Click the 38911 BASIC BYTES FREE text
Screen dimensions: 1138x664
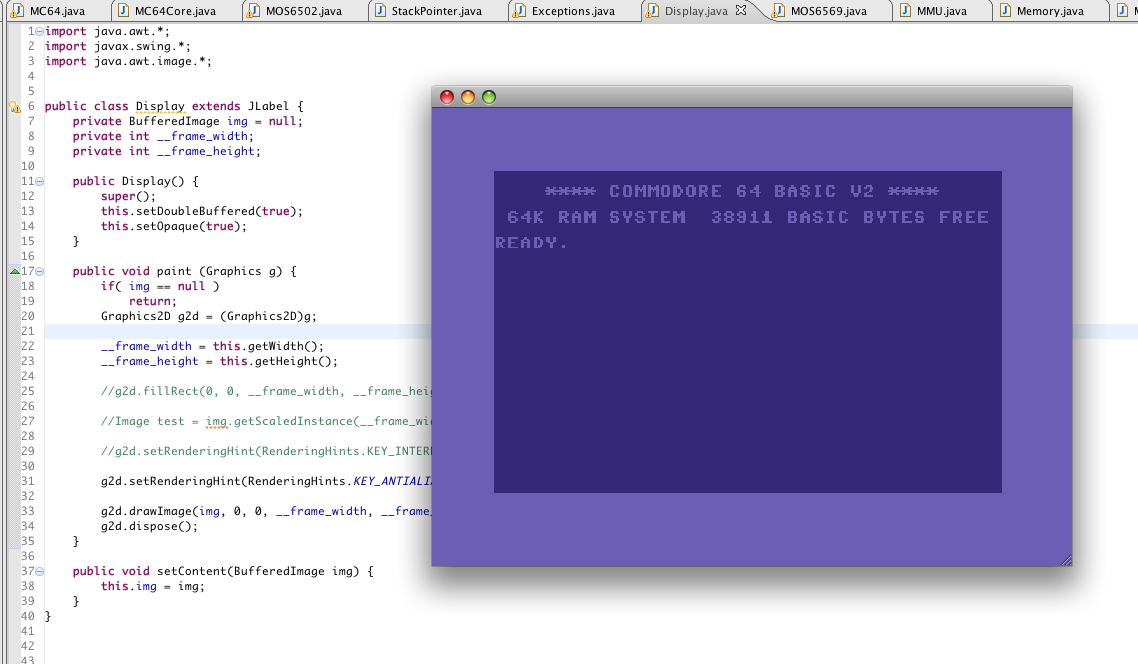(x=849, y=217)
